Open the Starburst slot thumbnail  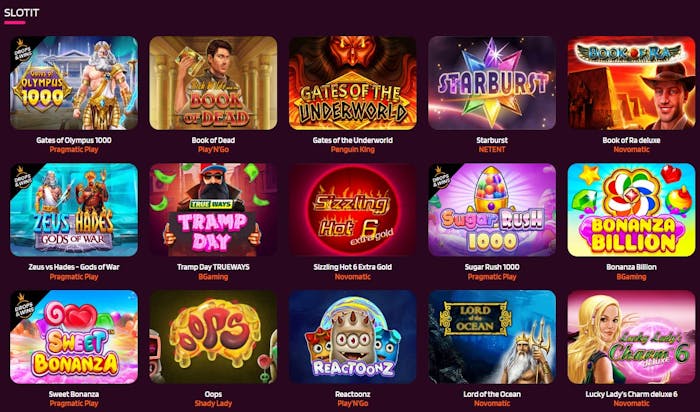click(x=492, y=83)
